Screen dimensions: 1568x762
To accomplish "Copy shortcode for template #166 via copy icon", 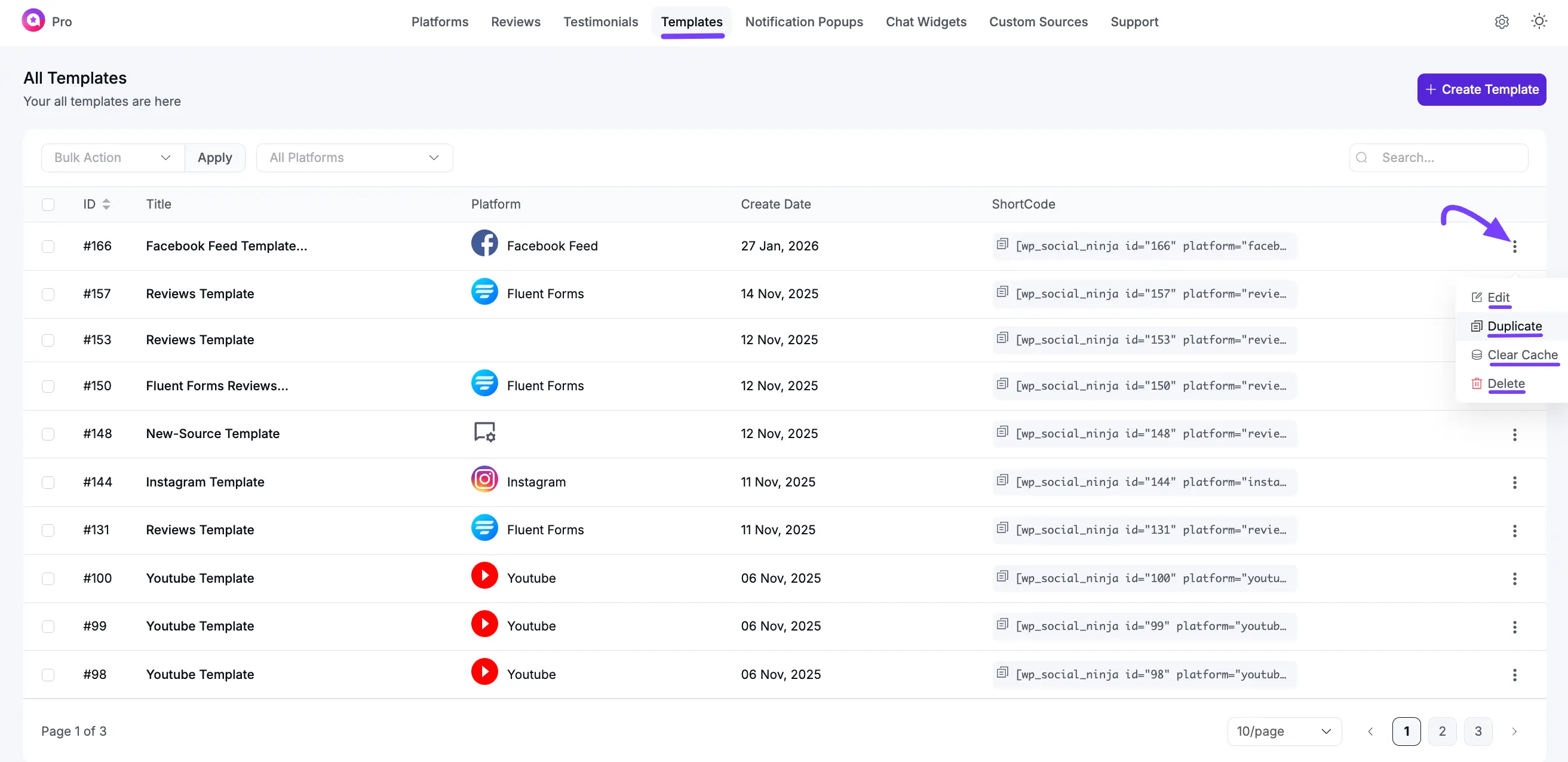I will click(1002, 244).
